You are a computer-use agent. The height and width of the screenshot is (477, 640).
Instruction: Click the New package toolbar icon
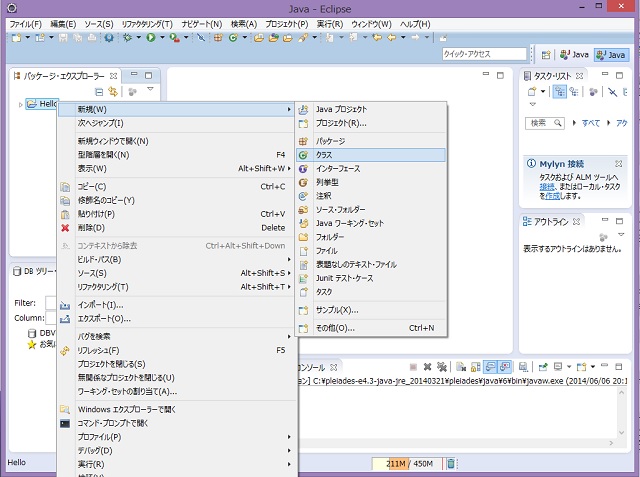[x=218, y=38]
